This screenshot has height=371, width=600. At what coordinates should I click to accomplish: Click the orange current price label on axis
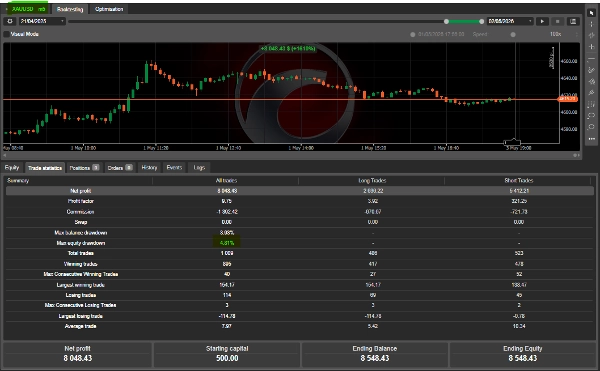(x=567, y=99)
